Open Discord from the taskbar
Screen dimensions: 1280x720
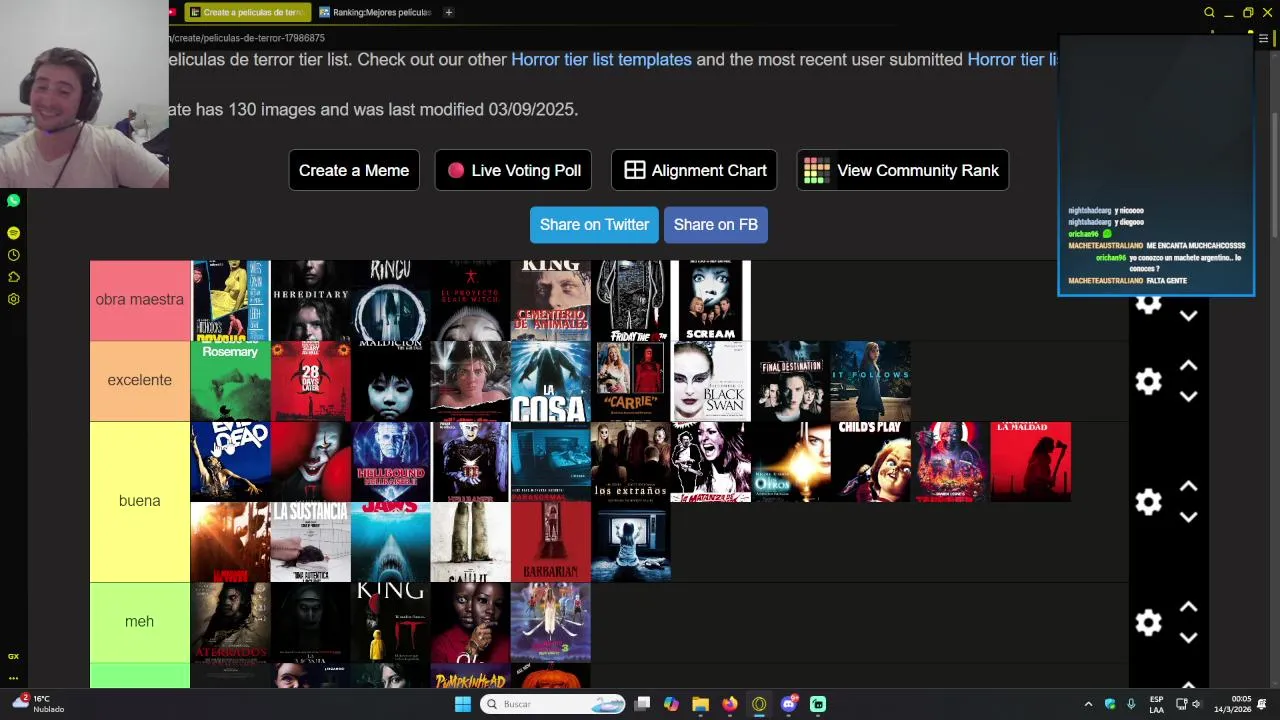(788, 704)
